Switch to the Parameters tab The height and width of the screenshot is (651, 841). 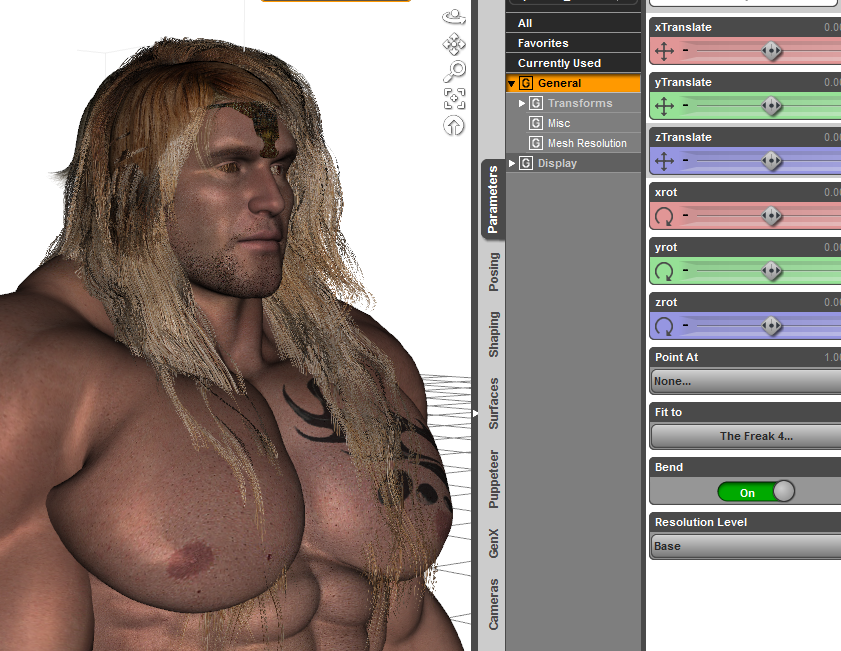point(493,199)
